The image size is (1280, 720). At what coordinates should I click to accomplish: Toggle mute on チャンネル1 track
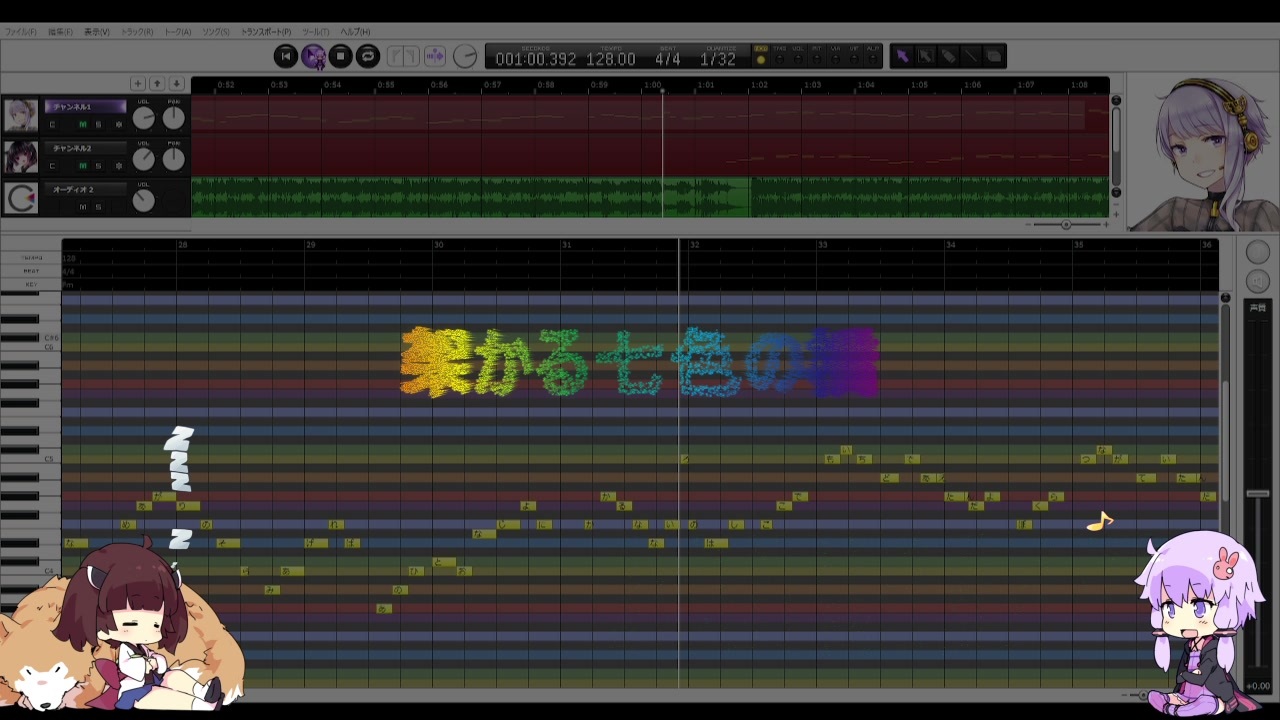point(83,125)
